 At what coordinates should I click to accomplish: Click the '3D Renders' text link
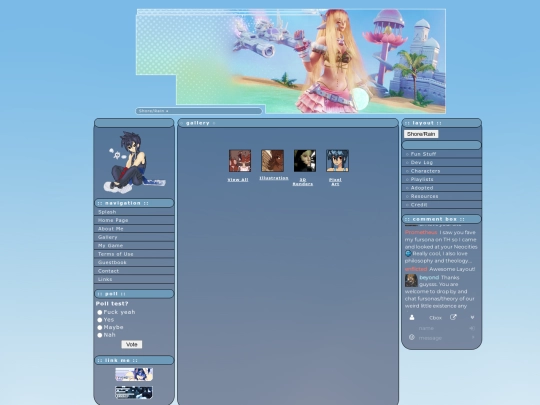(303, 182)
